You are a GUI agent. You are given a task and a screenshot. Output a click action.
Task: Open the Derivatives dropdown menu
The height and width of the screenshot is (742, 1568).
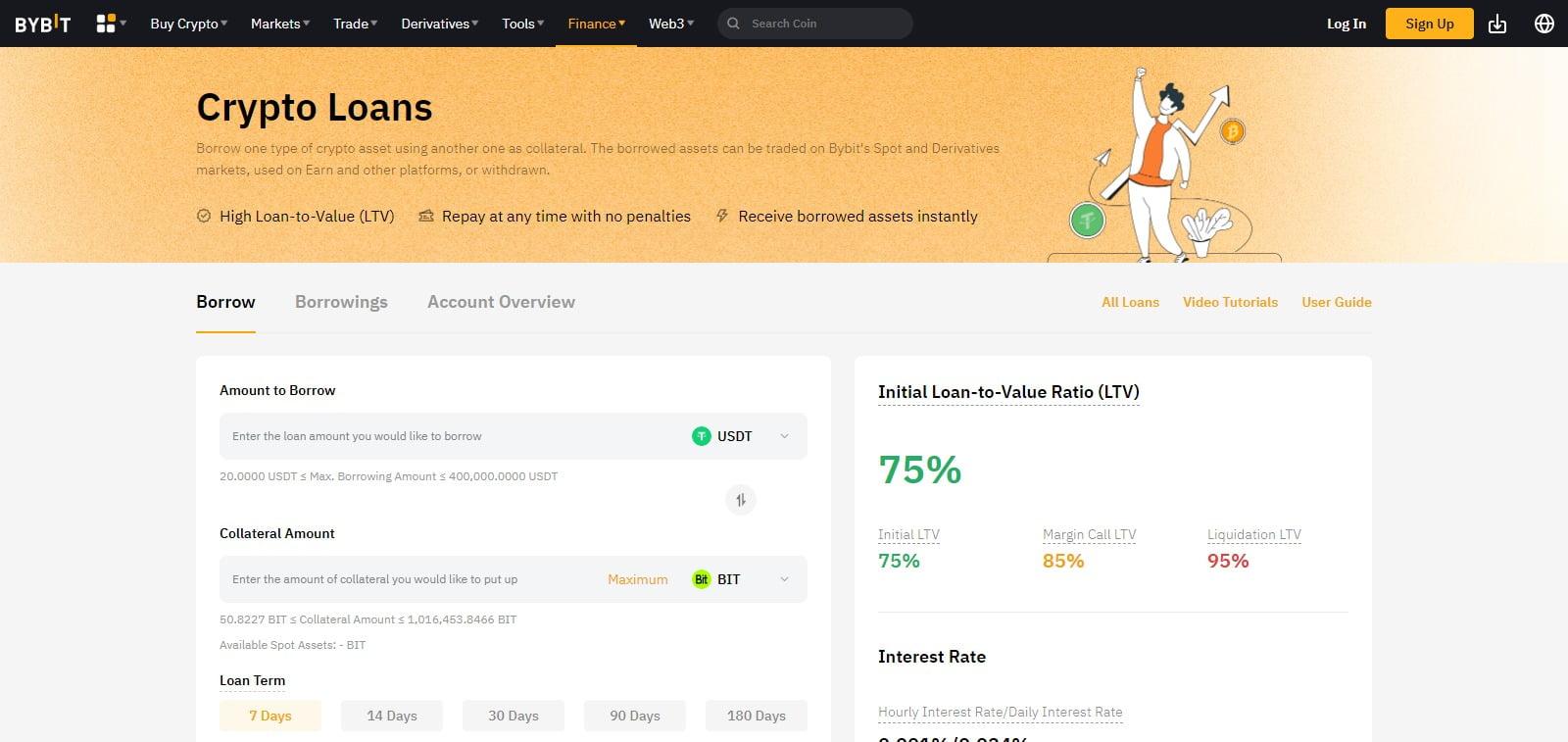click(x=439, y=24)
